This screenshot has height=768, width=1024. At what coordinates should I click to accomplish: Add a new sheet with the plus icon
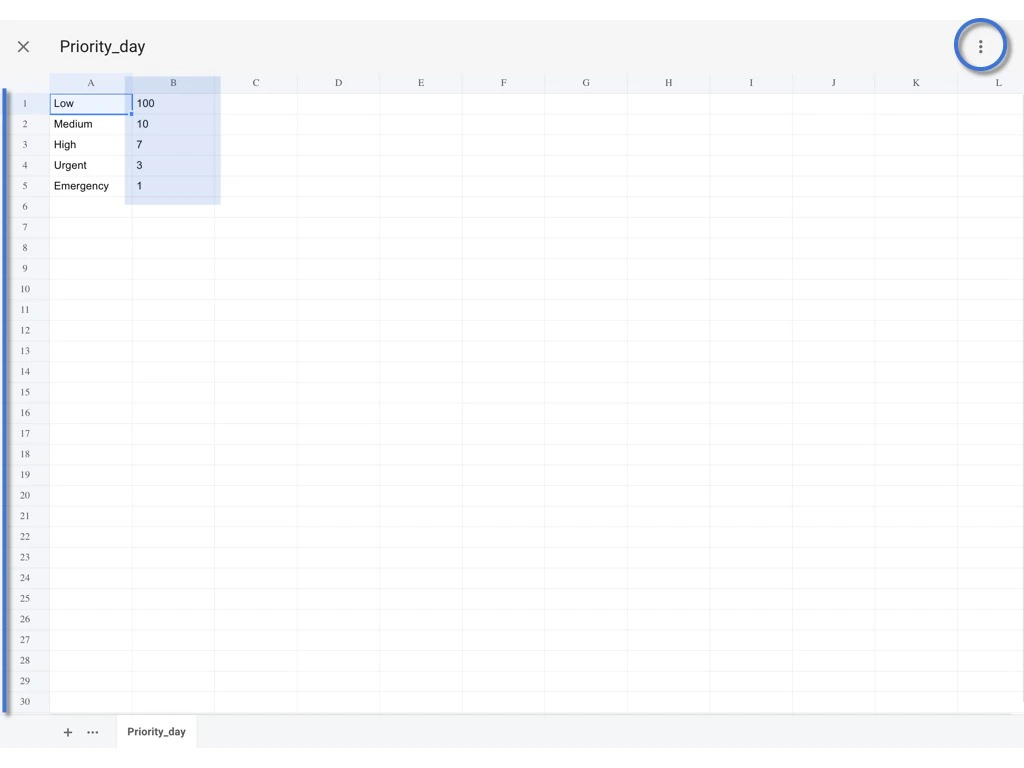67,731
